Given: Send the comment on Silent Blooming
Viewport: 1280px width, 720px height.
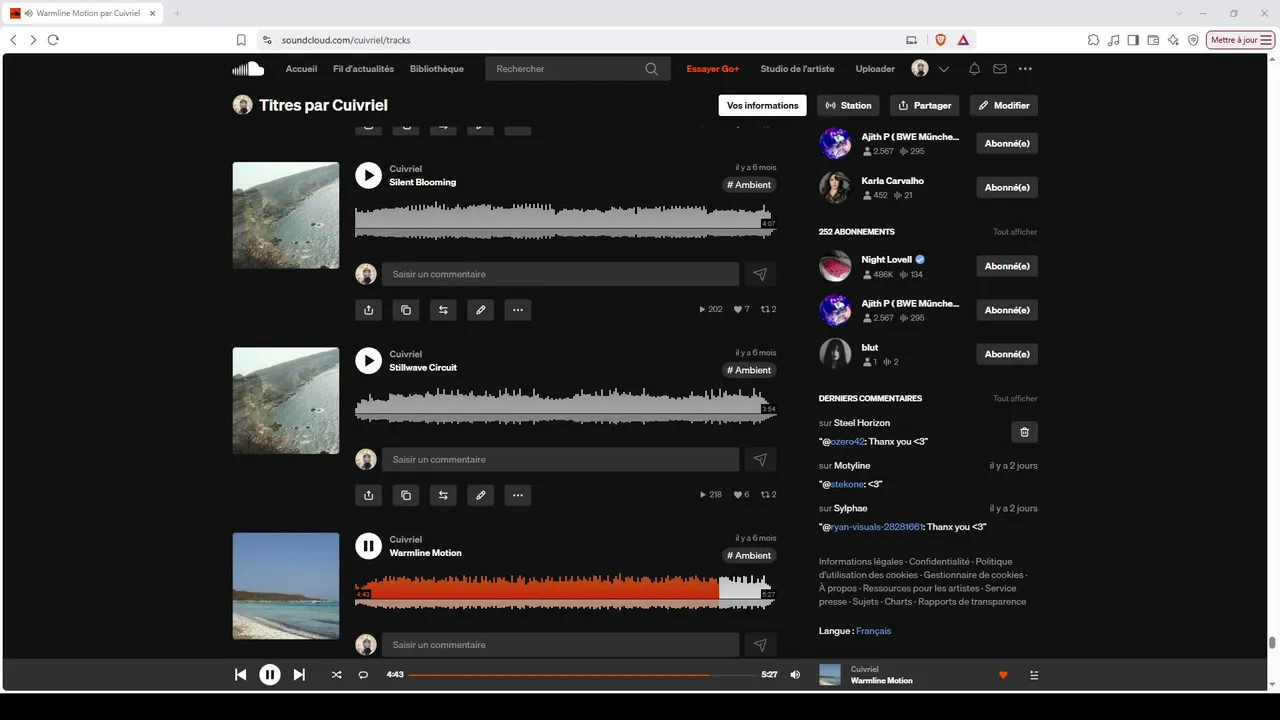Looking at the screenshot, I should point(760,274).
